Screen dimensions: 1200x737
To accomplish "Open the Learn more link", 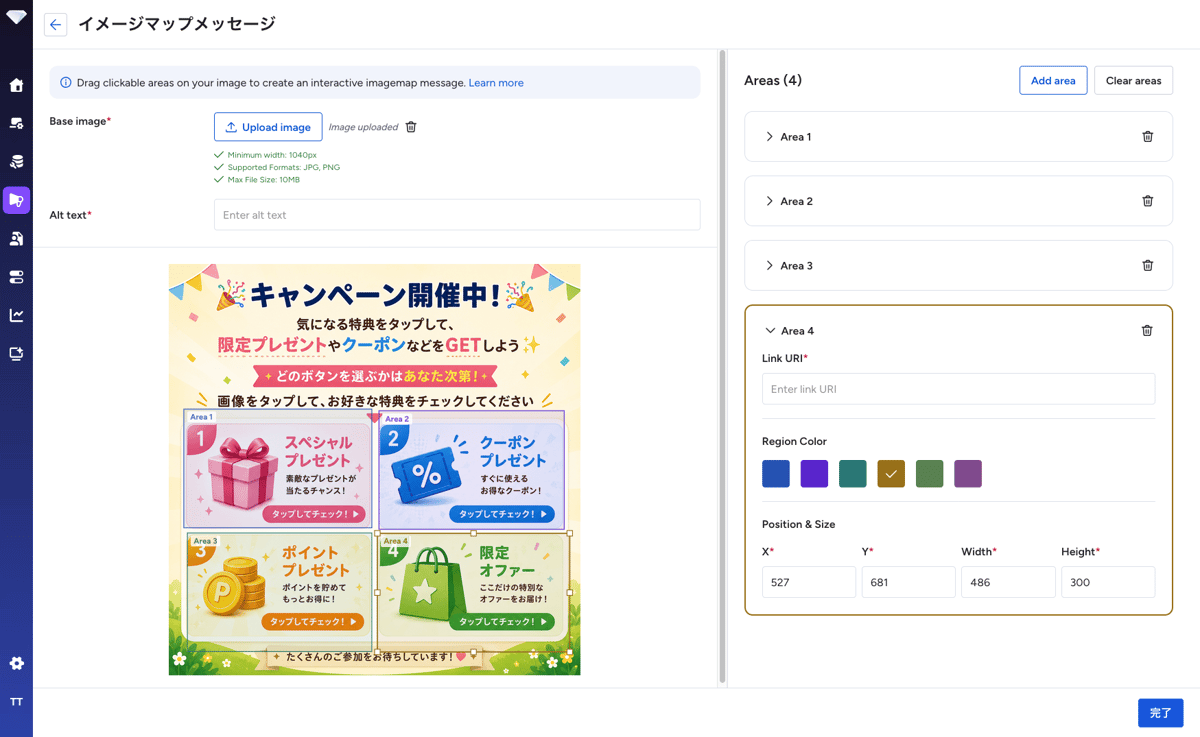I will pyautogui.click(x=496, y=83).
